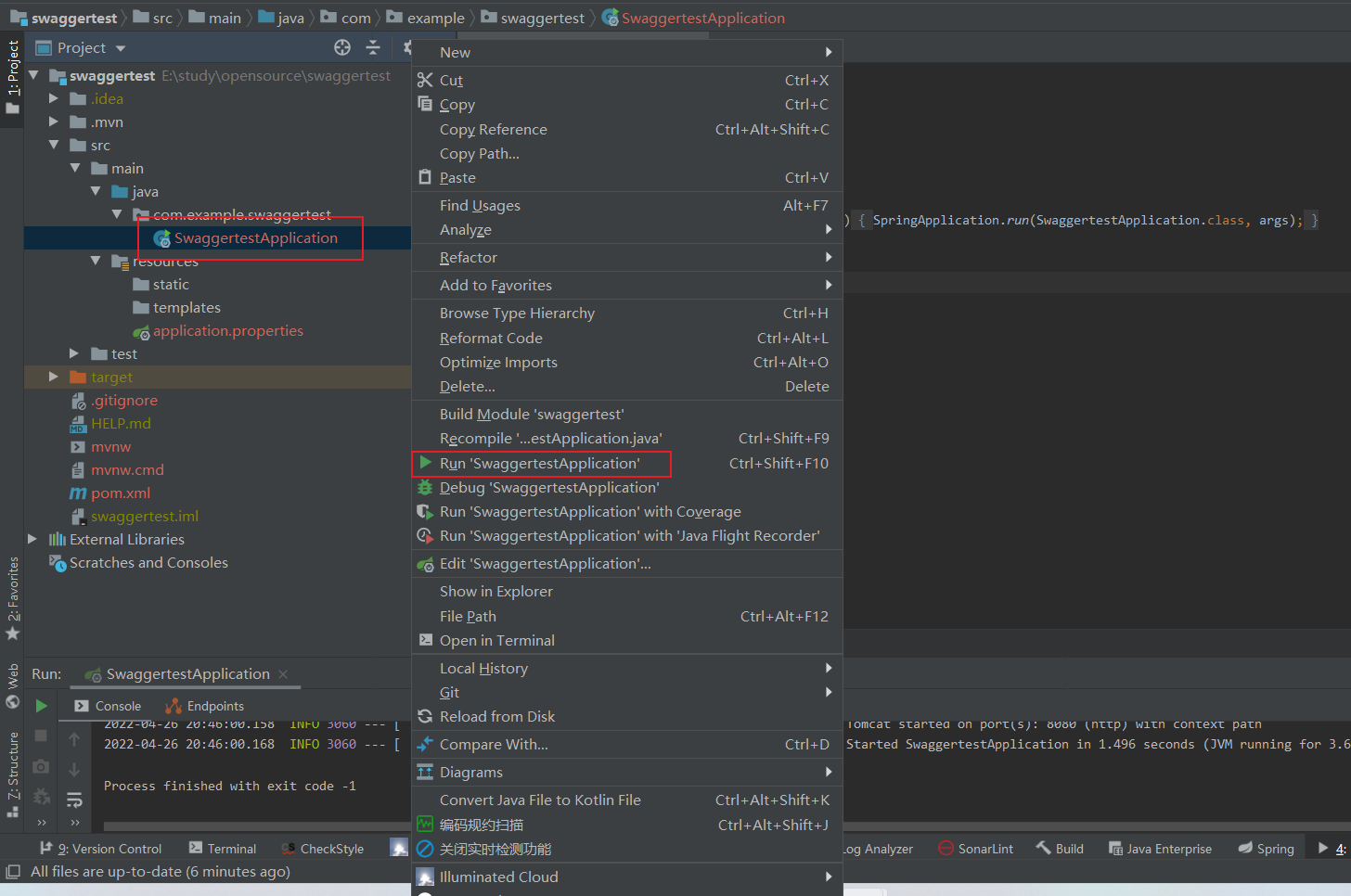This screenshot has width=1351, height=896.
Task: Click the Java Flight Recorder icon entry
Action: (425, 535)
